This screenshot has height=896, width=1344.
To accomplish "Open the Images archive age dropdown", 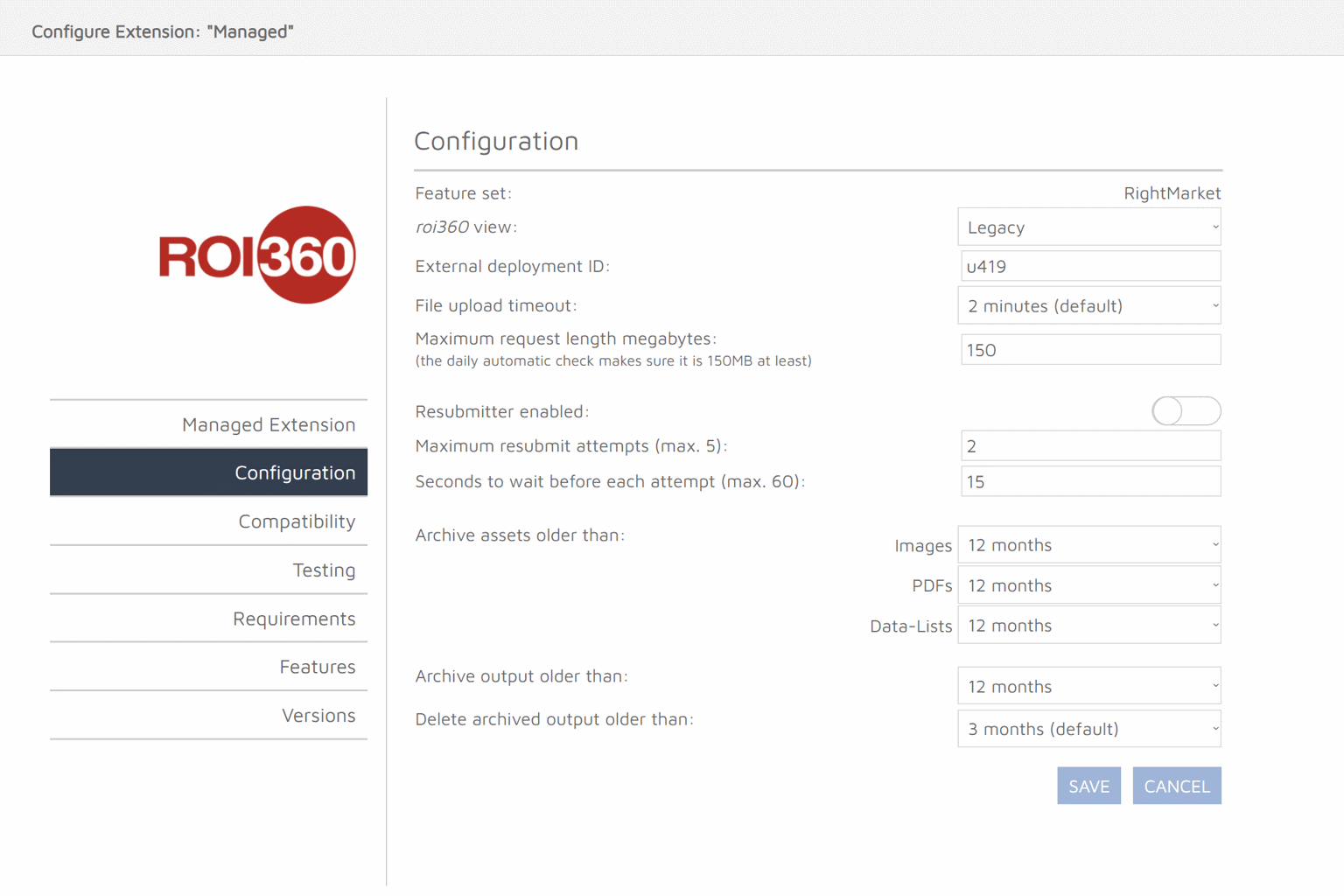I will click(1088, 545).
